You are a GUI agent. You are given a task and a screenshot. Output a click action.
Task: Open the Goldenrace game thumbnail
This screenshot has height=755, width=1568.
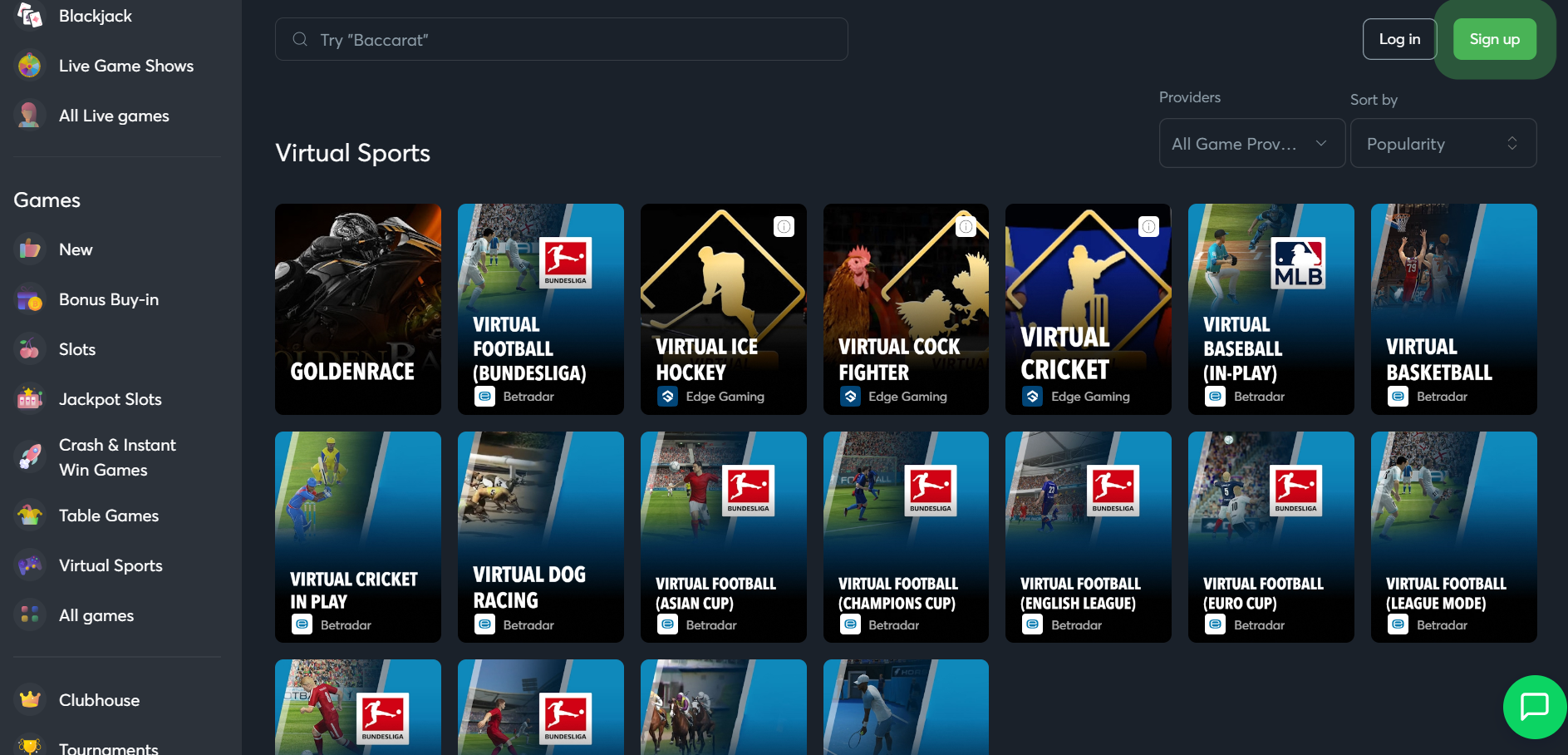[x=358, y=309]
